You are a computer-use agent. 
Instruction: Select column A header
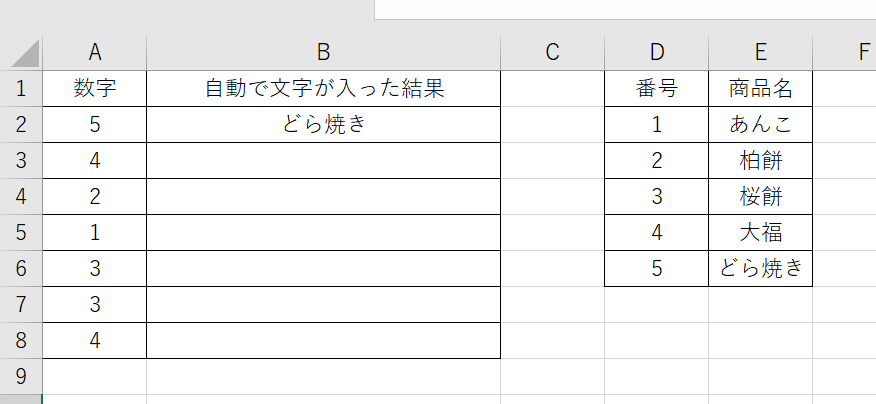pyautogui.click(x=95, y=53)
